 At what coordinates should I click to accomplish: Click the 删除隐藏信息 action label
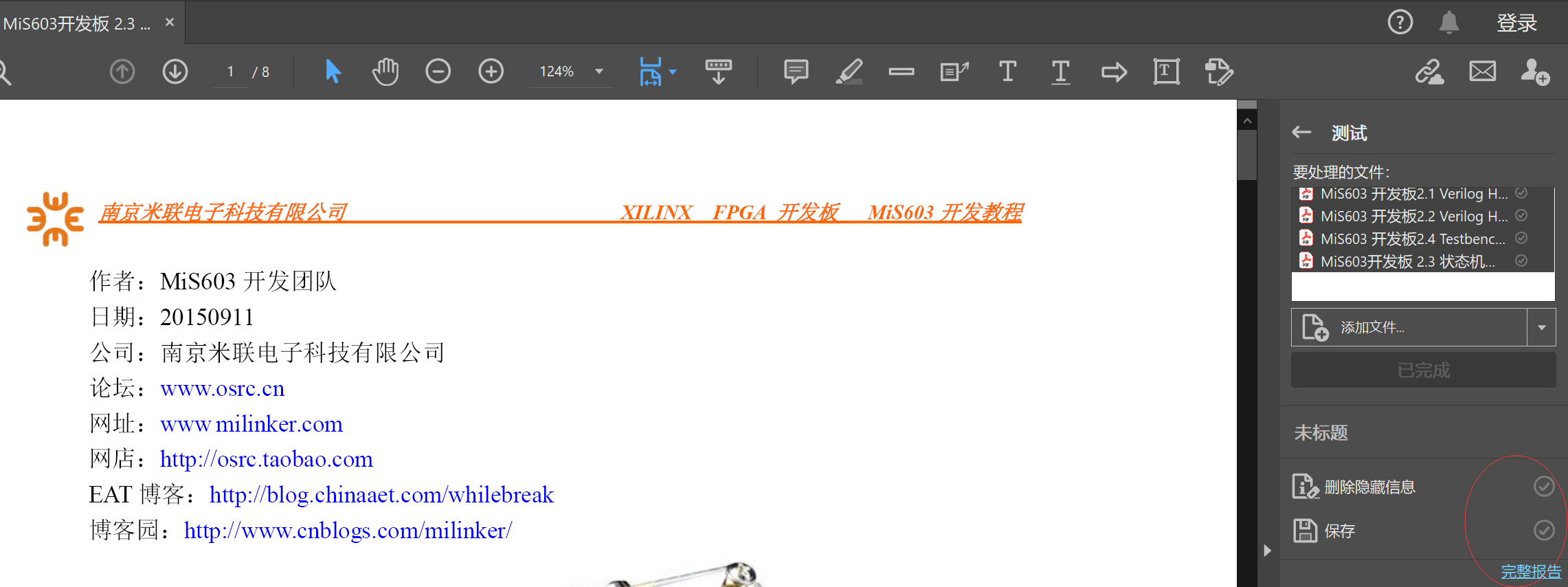1369,487
